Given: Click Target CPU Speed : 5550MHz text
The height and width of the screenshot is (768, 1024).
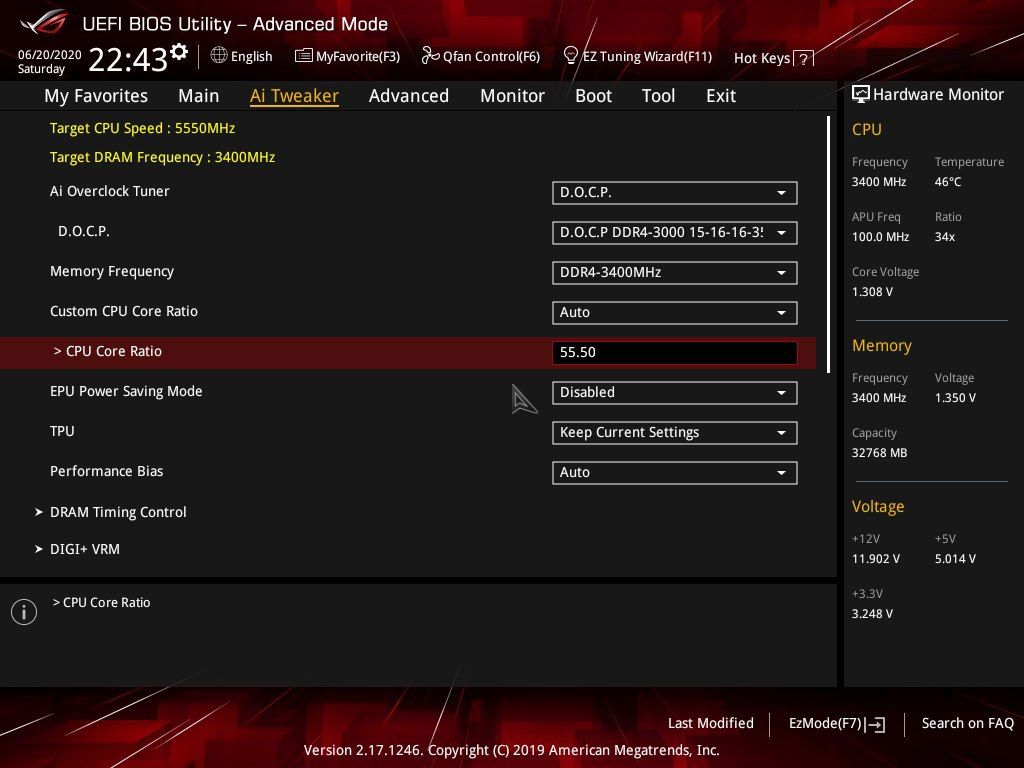Looking at the screenshot, I should point(142,128).
